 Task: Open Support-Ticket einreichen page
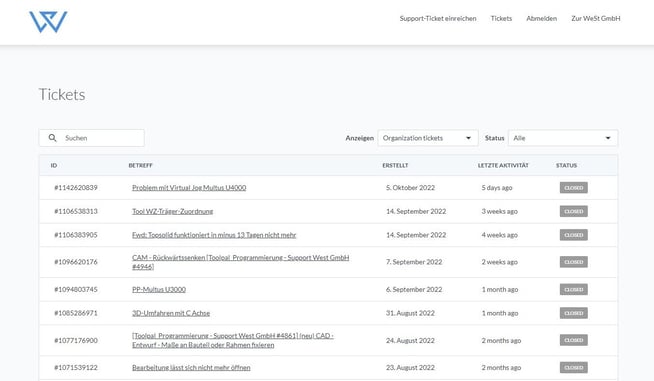[x=438, y=18]
